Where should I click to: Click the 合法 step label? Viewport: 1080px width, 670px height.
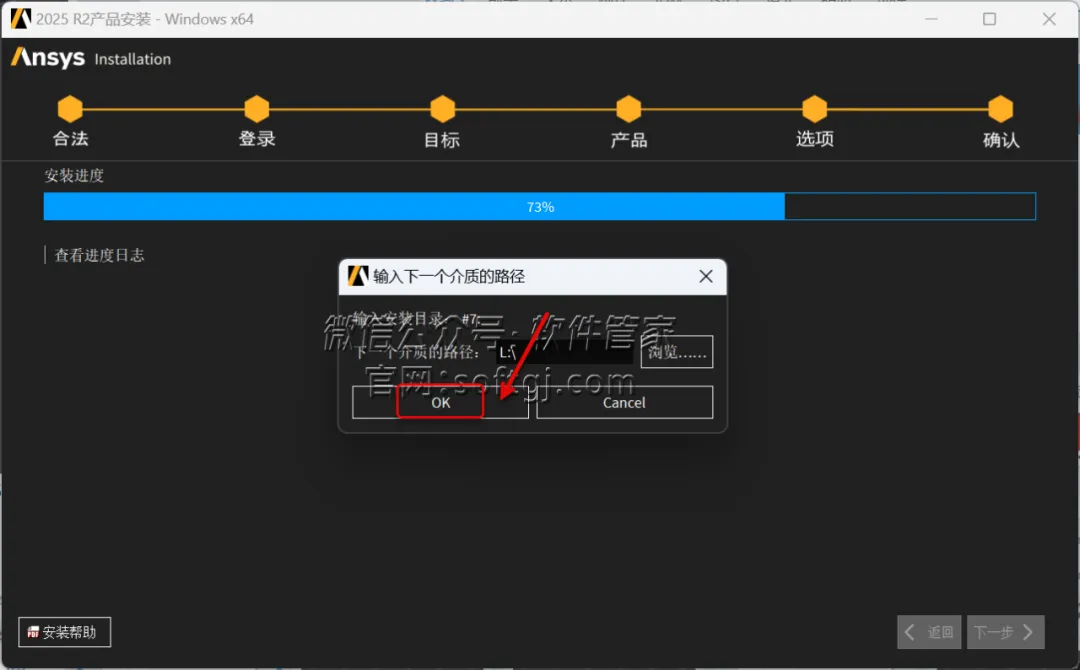coord(70,138)
